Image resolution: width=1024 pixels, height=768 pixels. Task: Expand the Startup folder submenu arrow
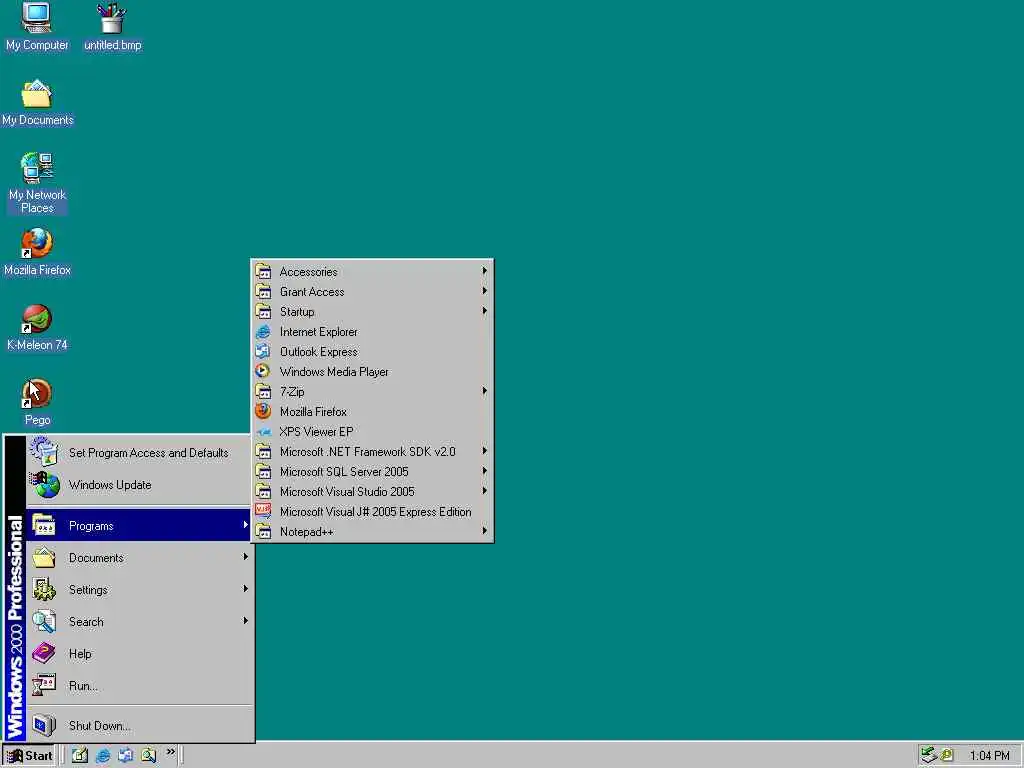click(x=485, y=312)
